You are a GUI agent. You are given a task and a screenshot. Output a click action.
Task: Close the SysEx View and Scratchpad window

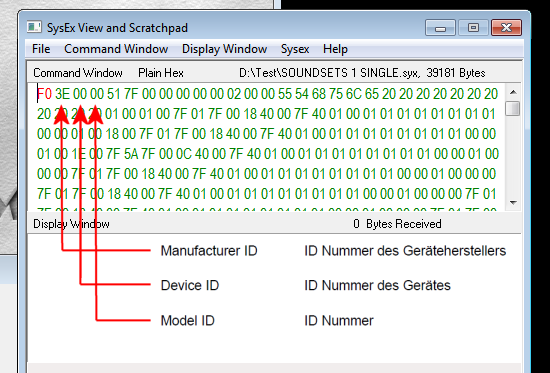(507, 27)
